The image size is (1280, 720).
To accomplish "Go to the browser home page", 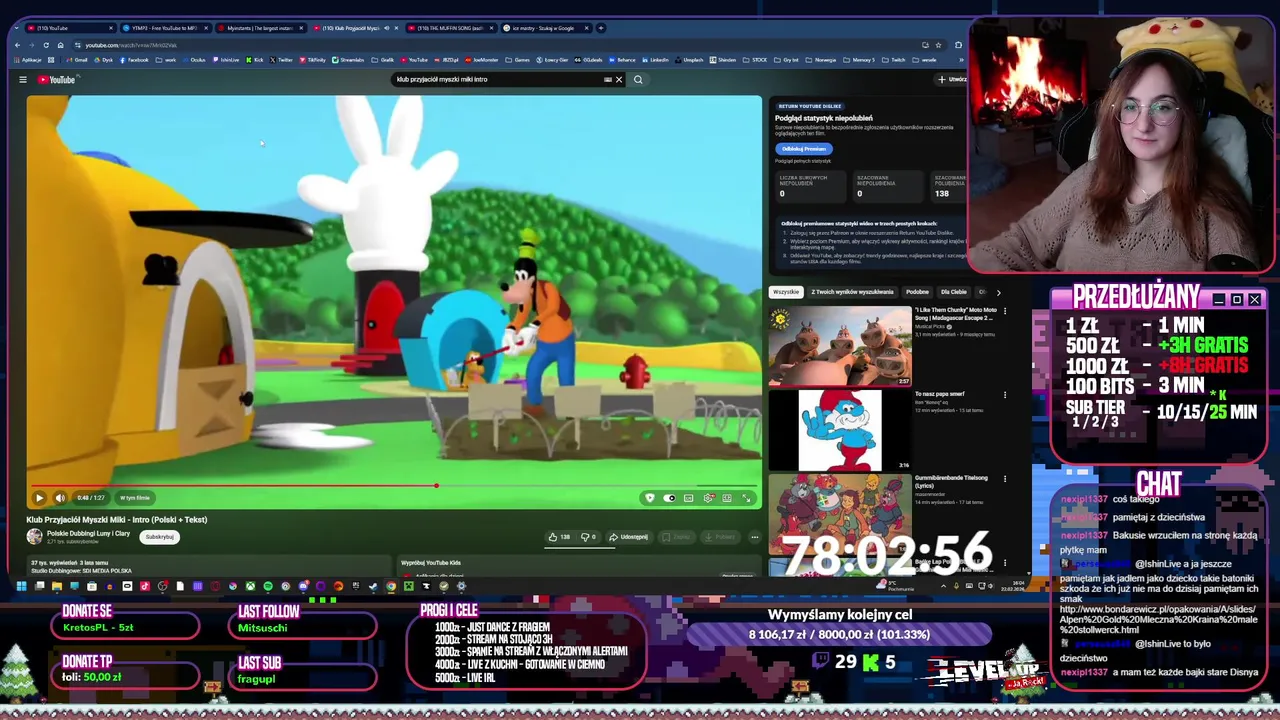I will coord(60,45).
